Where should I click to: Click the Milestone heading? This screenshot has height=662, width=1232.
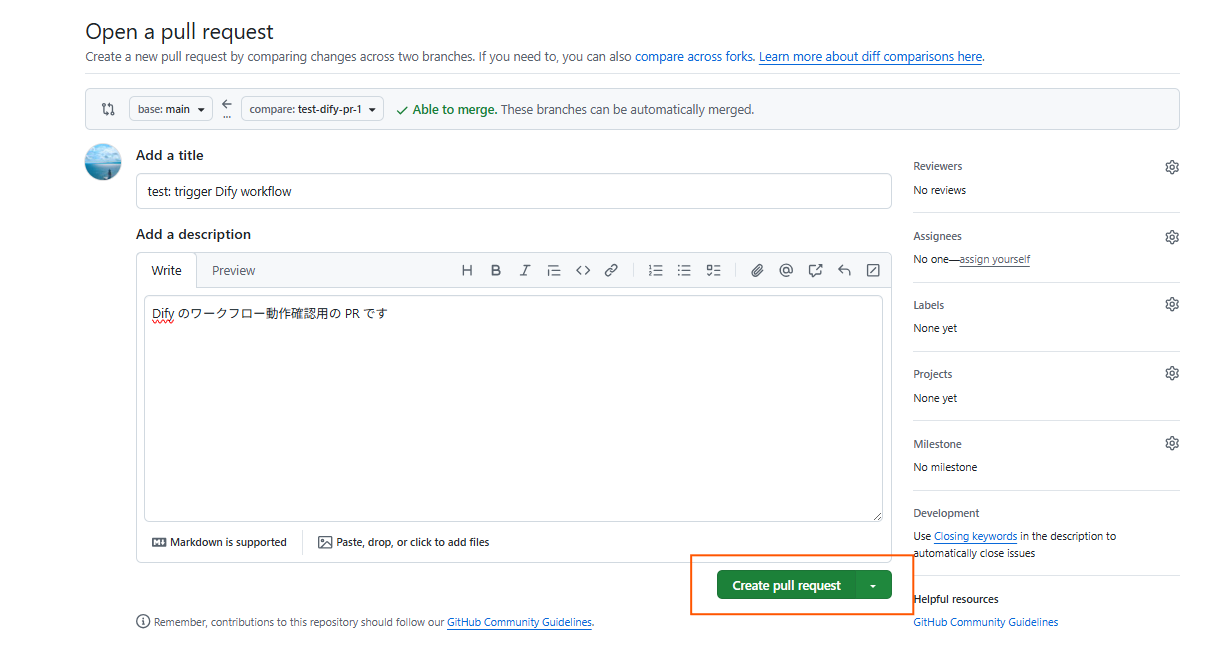(938, 444)
